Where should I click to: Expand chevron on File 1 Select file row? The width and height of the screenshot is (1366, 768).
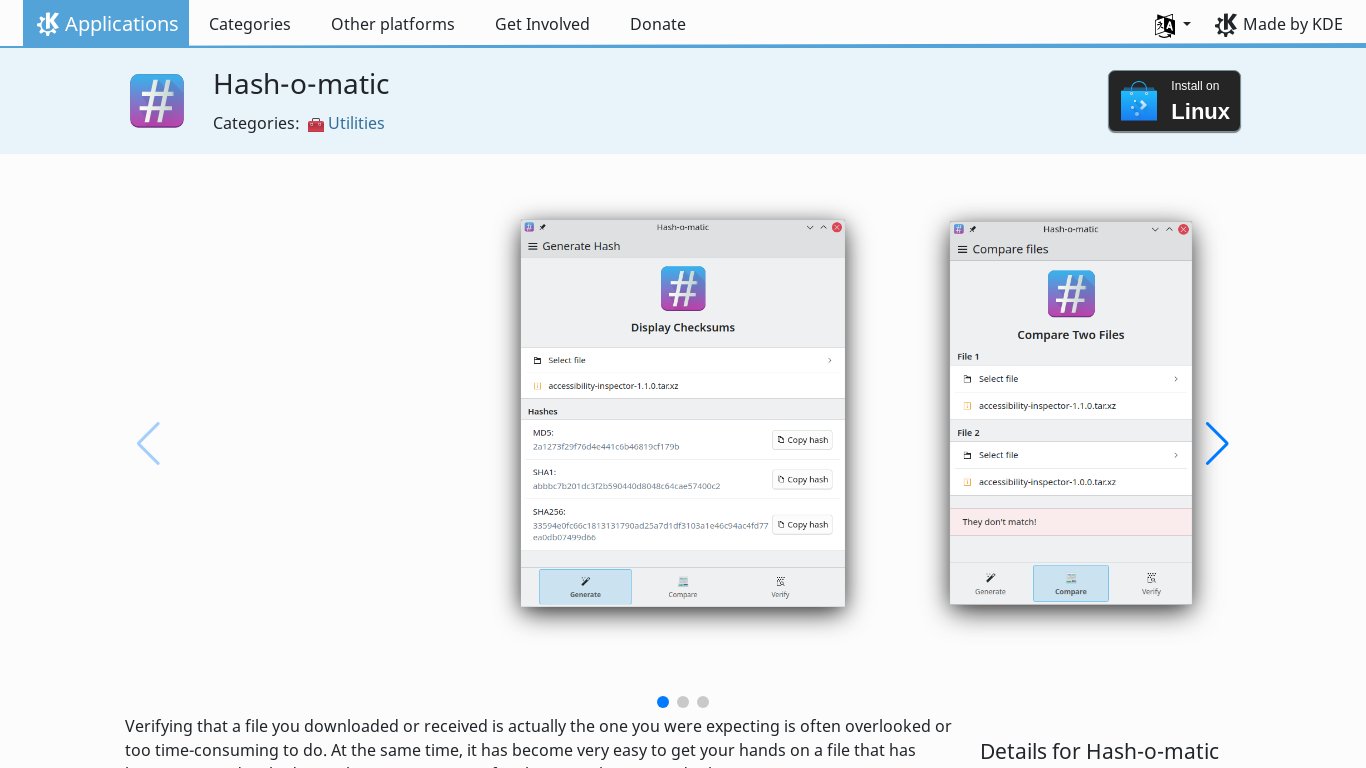click(1176, 379)
